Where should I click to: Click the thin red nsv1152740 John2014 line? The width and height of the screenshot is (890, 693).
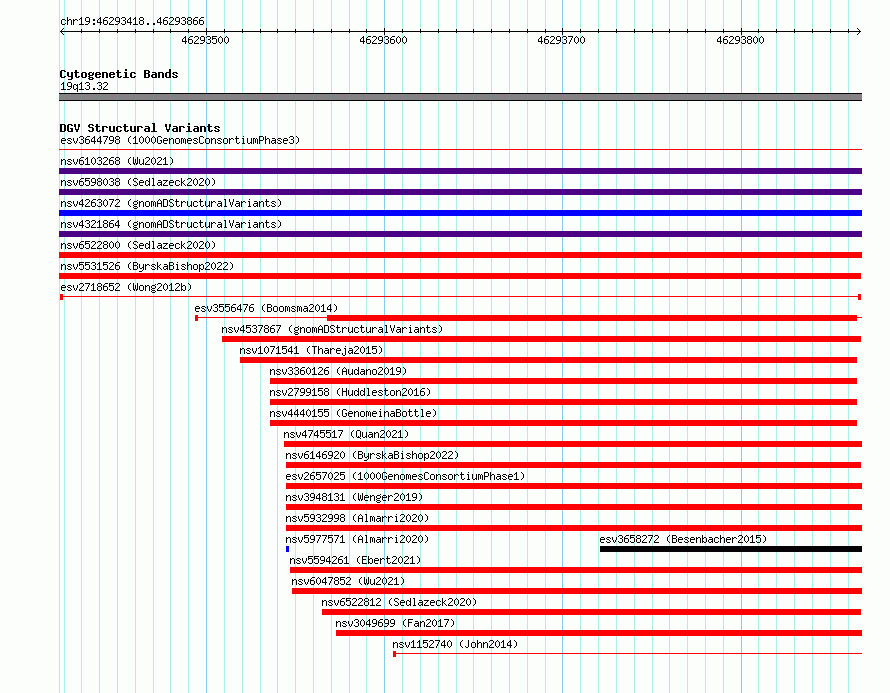628,654
